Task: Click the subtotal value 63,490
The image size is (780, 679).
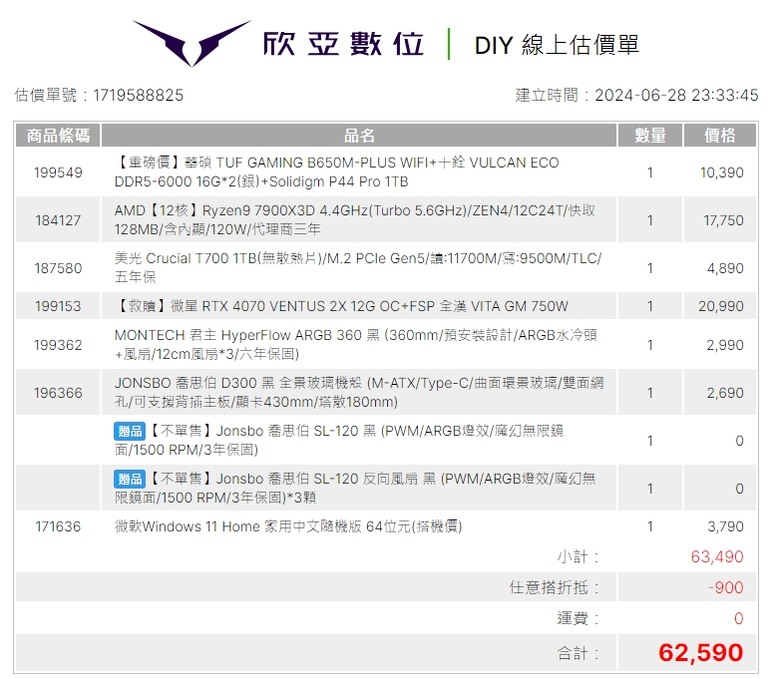Action: click(717, 557)
